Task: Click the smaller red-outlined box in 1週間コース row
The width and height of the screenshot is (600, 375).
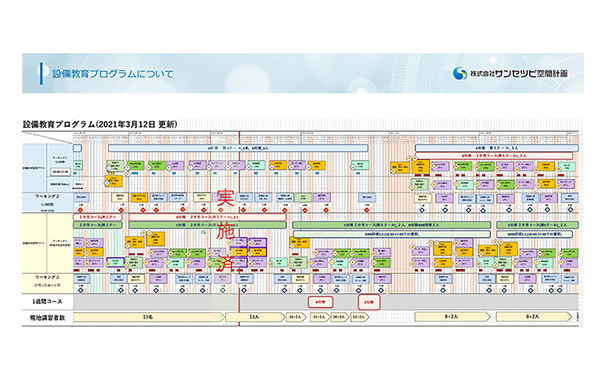Action: [x=320, y=302]
